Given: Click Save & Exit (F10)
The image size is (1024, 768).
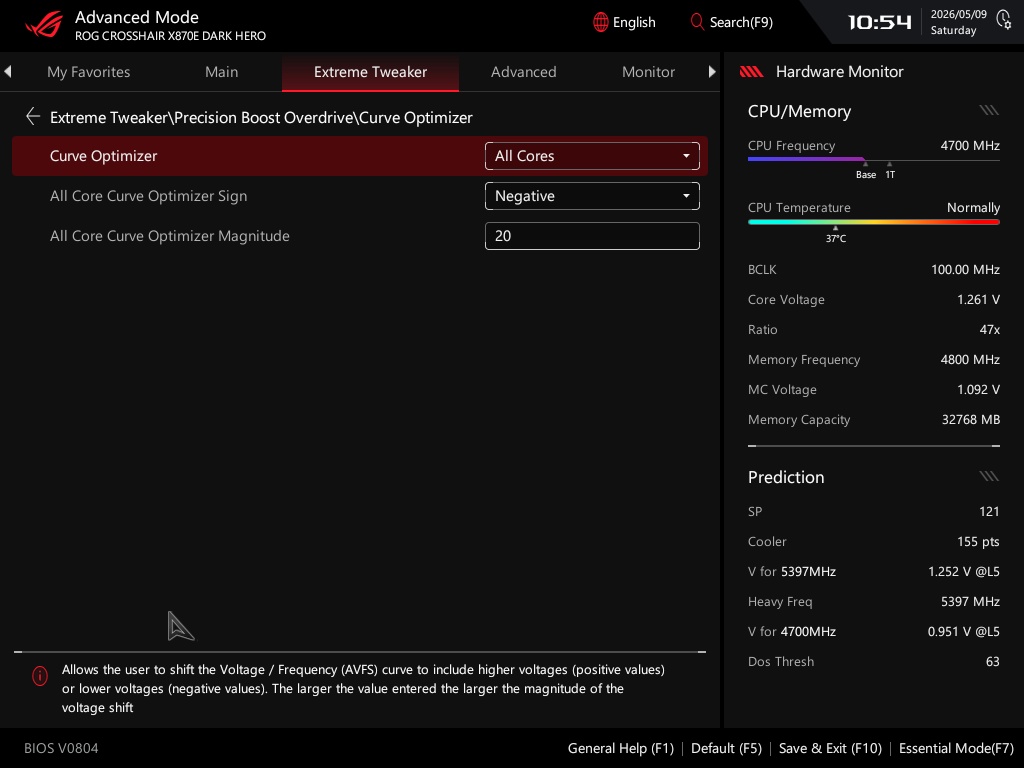Looking at the screenshot, I should click(830, 748).
